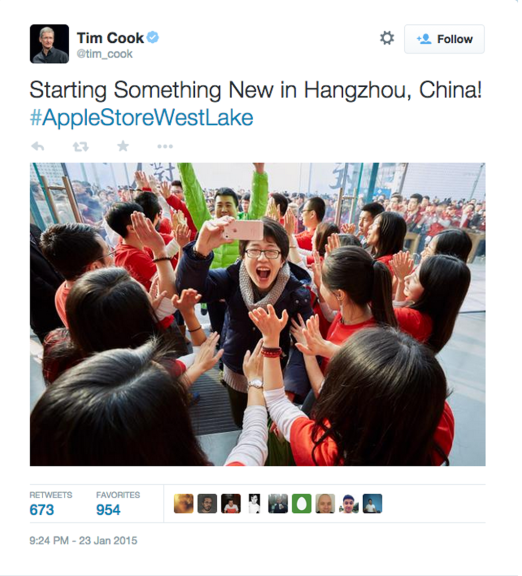Open the @tim_cook handle link

pyautogui.click(x=104, y=54)
